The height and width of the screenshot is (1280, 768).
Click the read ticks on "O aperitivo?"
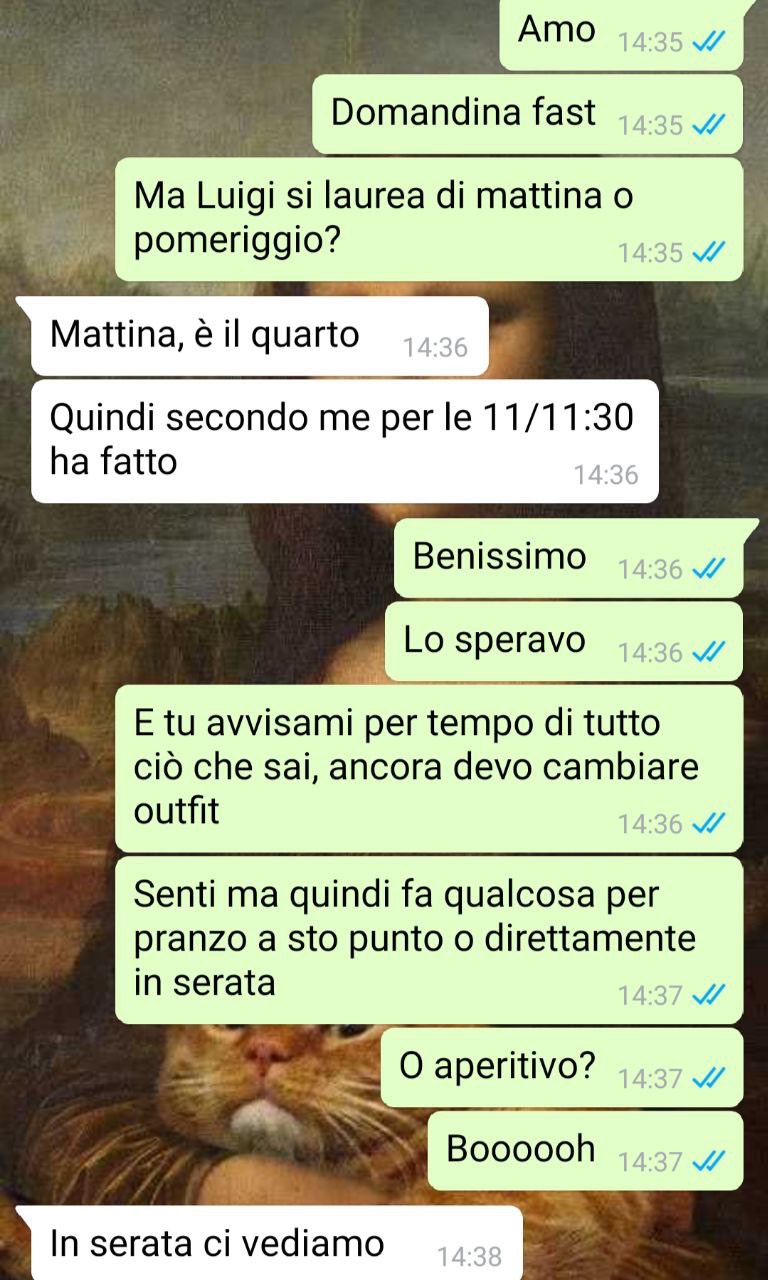[709, 1078]
